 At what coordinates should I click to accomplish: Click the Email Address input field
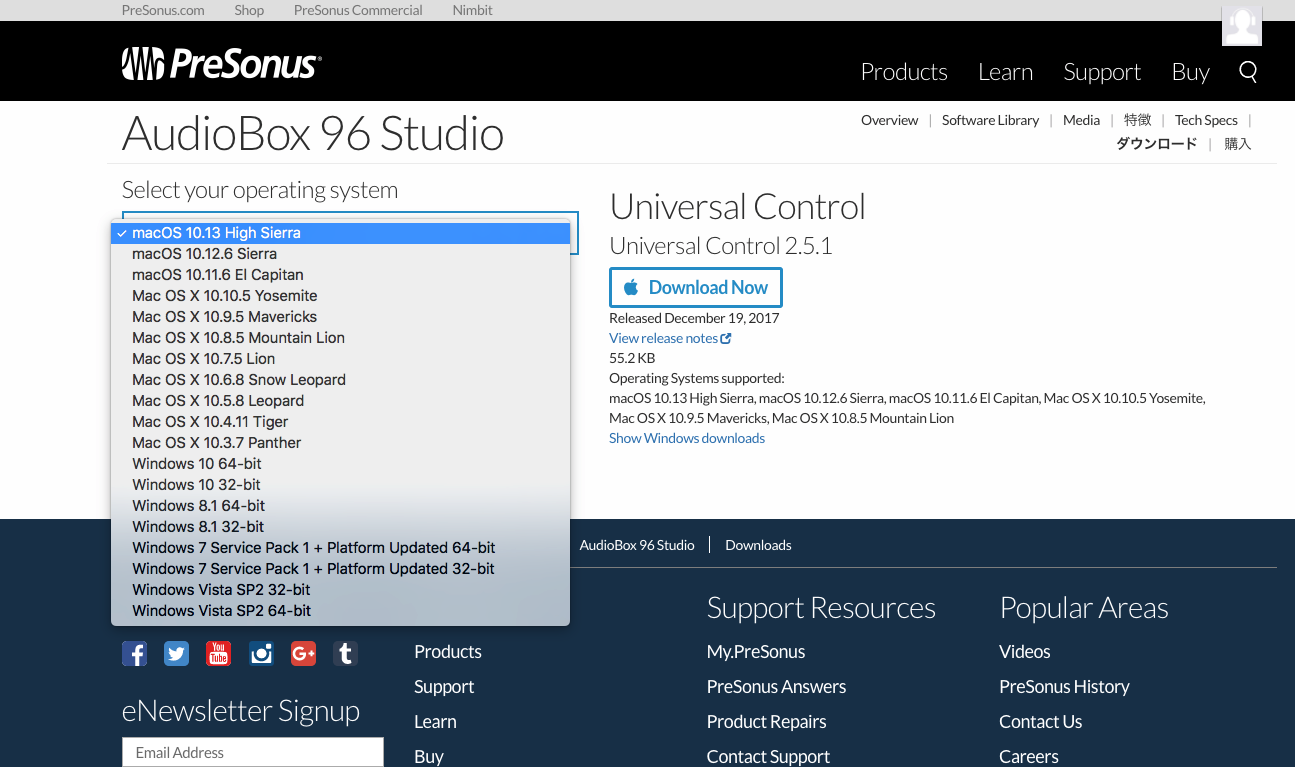click(x=253, y=752)
